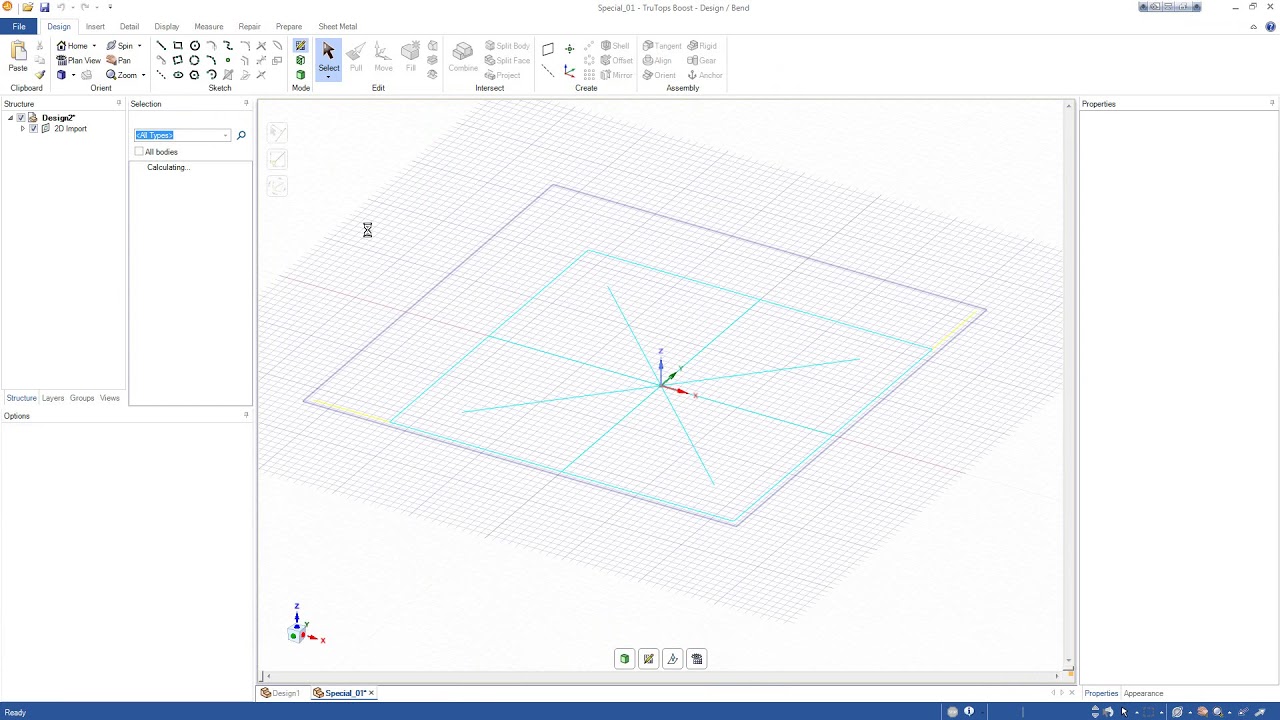Click the Origin create tool

point(570,71)
